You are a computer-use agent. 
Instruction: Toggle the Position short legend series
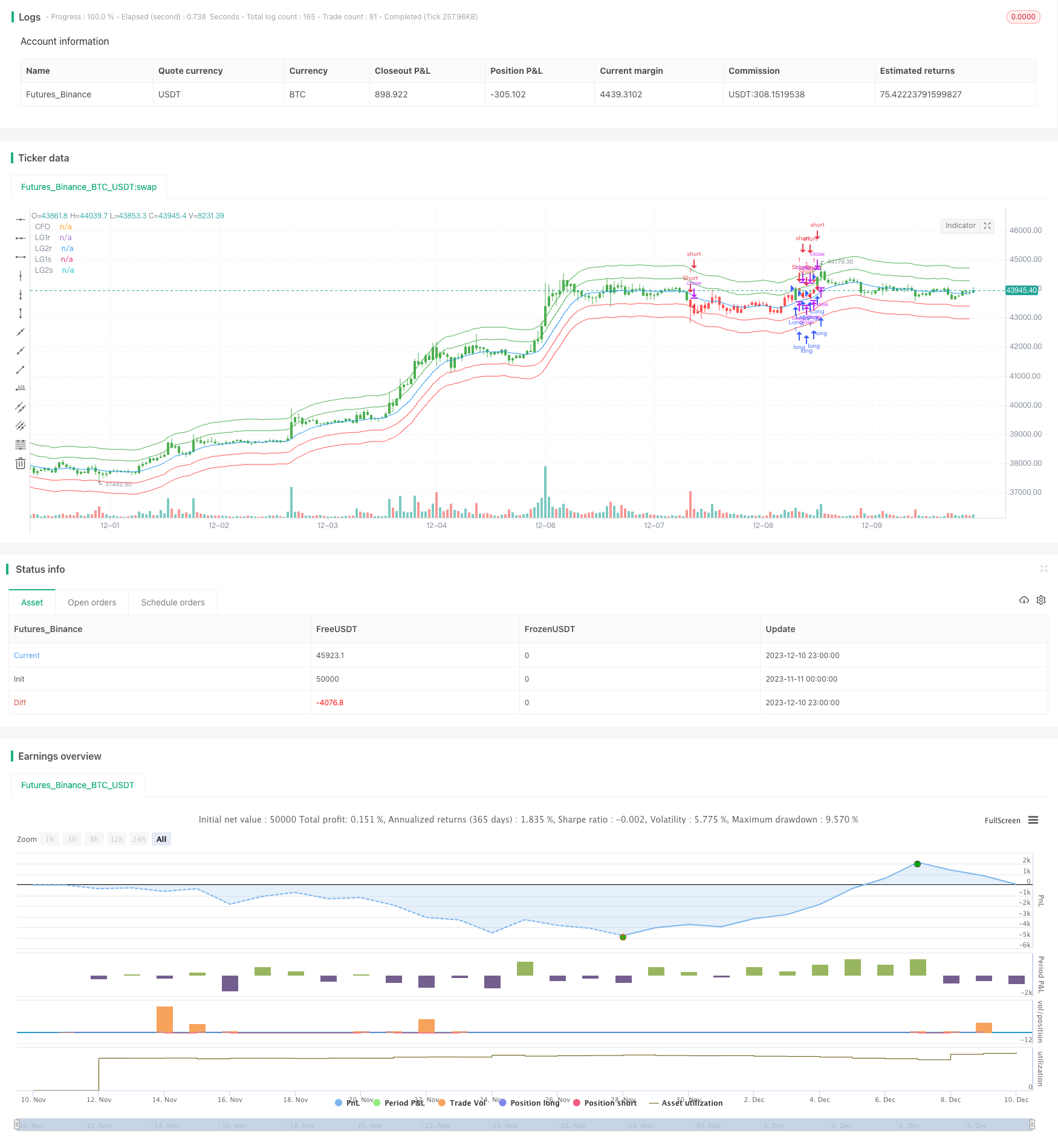[605, 1103]
